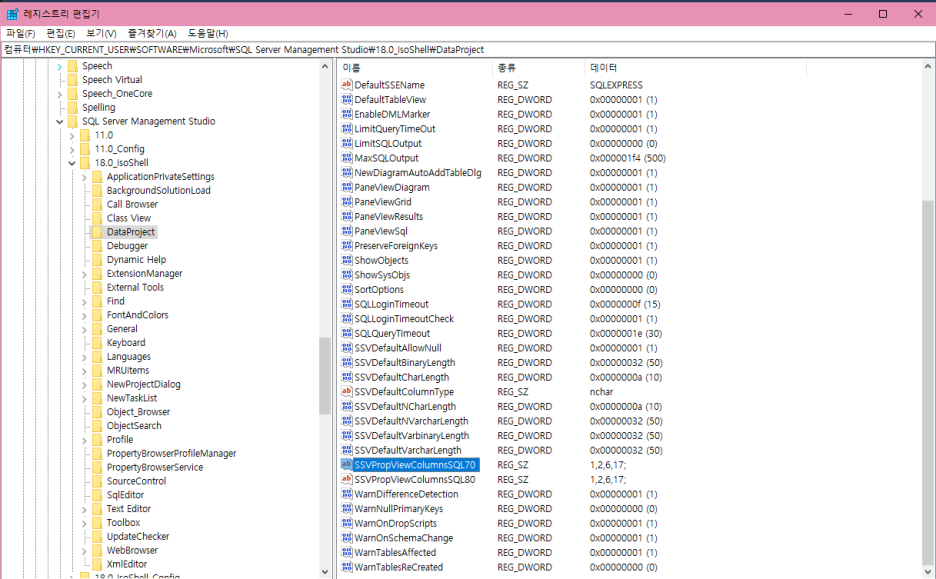Select the LimitQueryTimeOut value name
This screenshot has width=936, height=579.
click(395, 128)
